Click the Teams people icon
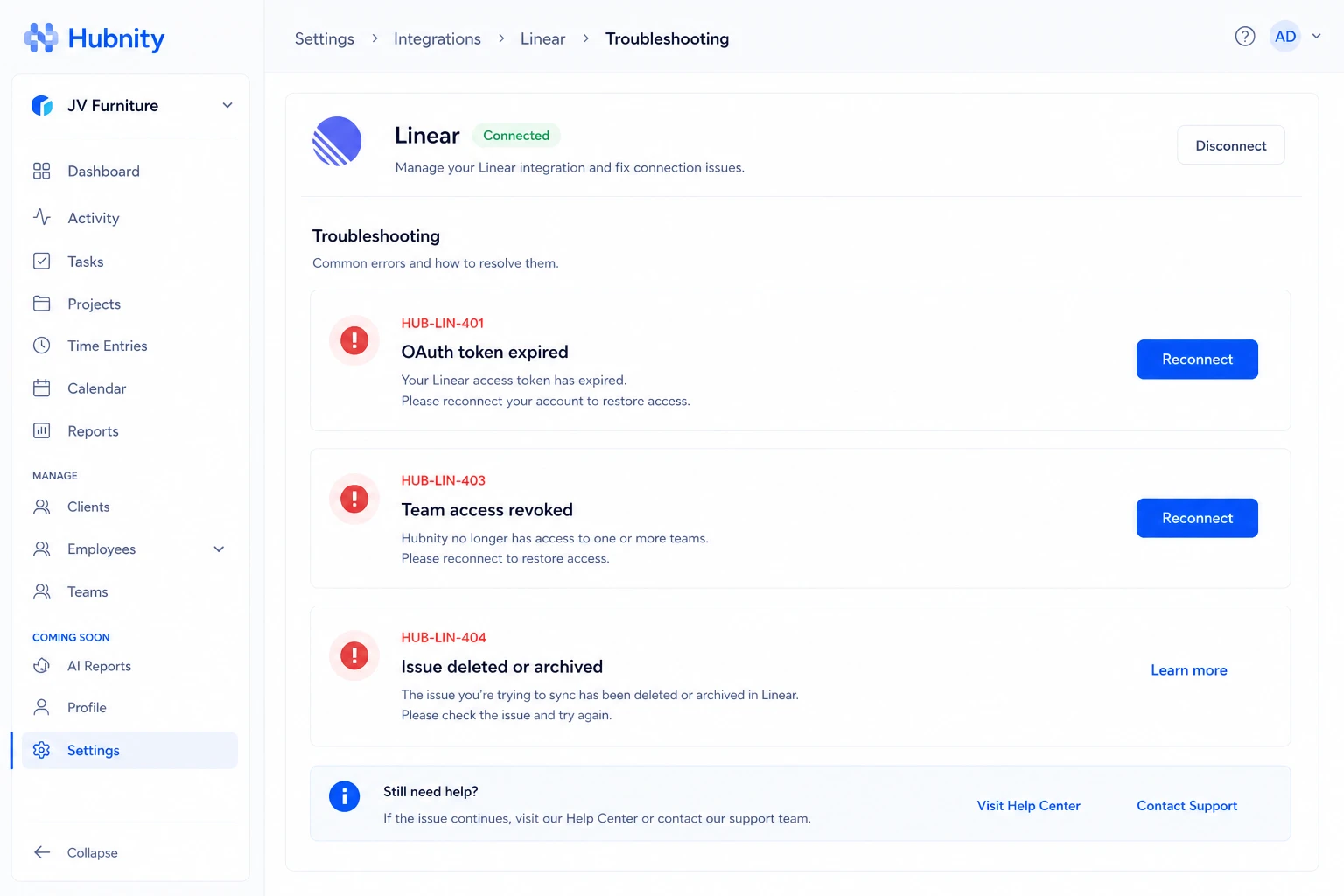 click(41, 591)
